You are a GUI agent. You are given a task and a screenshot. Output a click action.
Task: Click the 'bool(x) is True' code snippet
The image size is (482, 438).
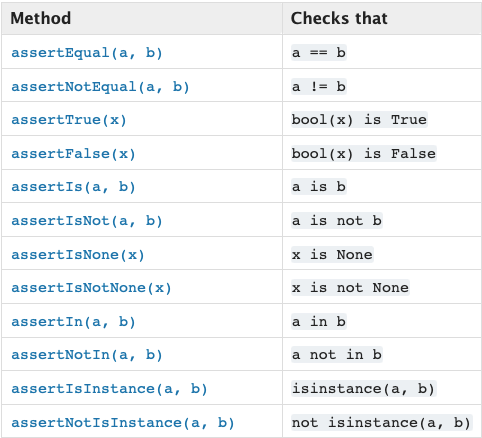tap(359, 120)
